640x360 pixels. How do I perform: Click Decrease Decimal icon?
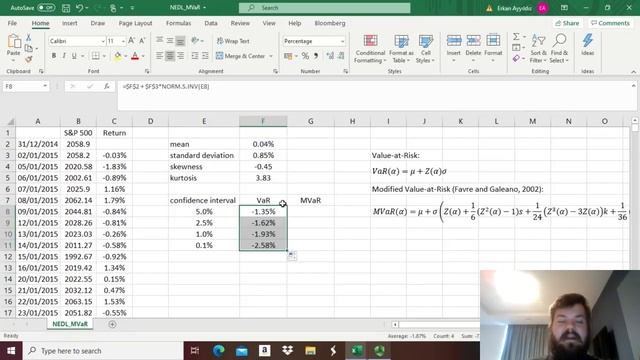(341, 56)
